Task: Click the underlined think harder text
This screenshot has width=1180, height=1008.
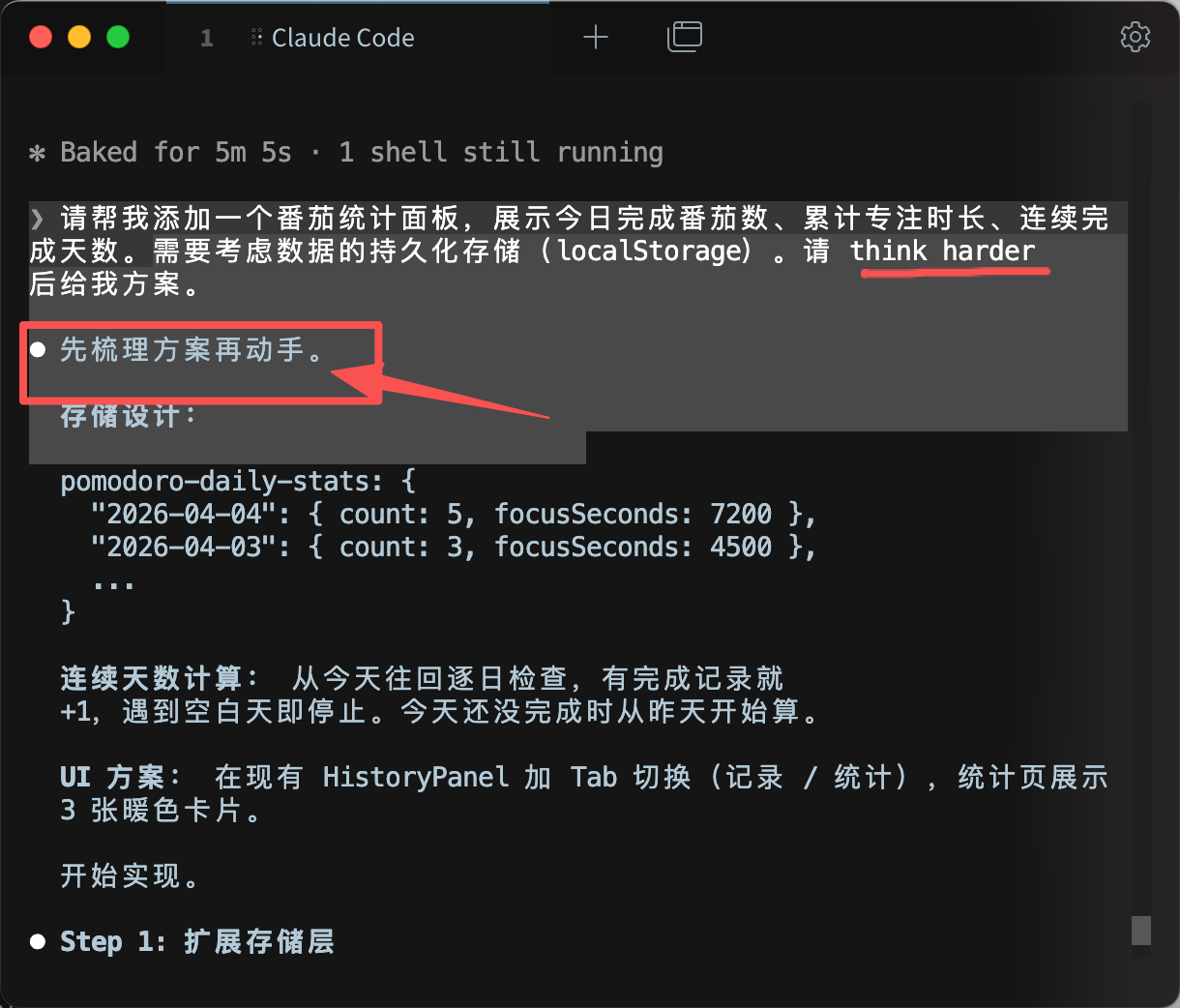Action: pyautogui.click(x=943, y=252)
